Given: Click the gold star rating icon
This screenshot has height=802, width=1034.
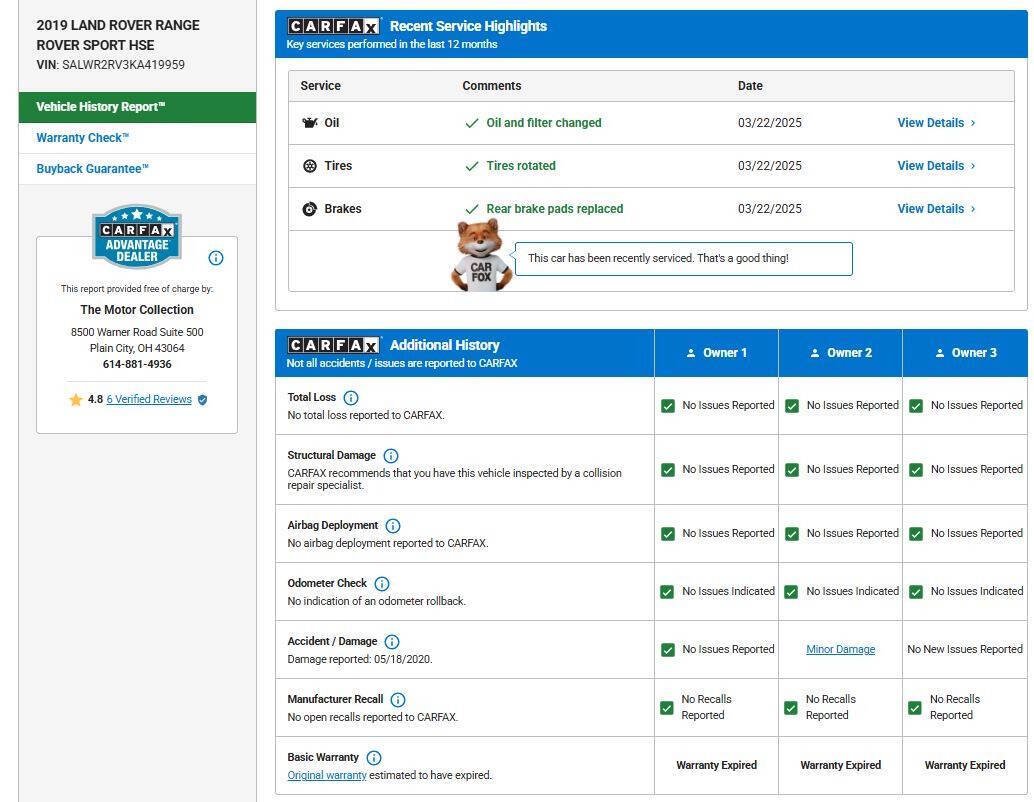Looking at the screenshot, I should pyautogui.click(x=76, y=400).
